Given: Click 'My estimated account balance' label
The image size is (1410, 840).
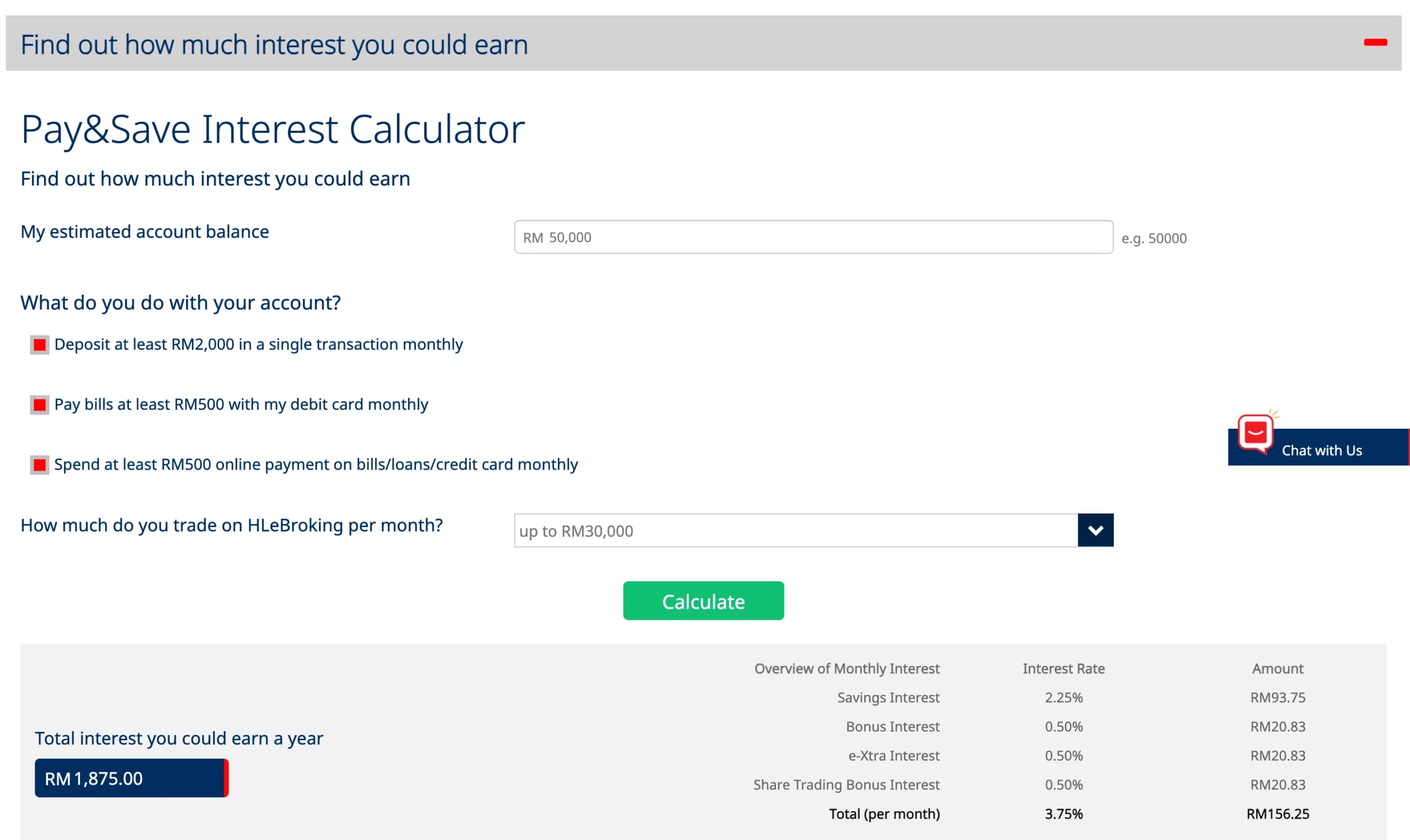Looking at the screenshot, I should (x=145, y=232).
